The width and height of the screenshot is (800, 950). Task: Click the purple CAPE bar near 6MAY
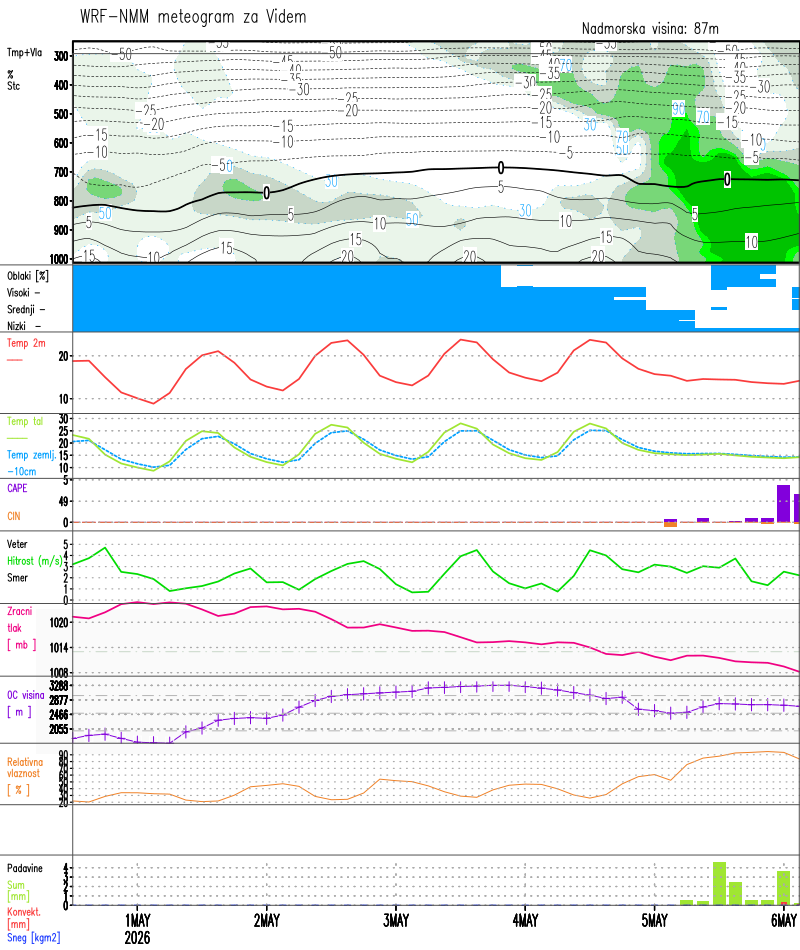tap(783, 505)
